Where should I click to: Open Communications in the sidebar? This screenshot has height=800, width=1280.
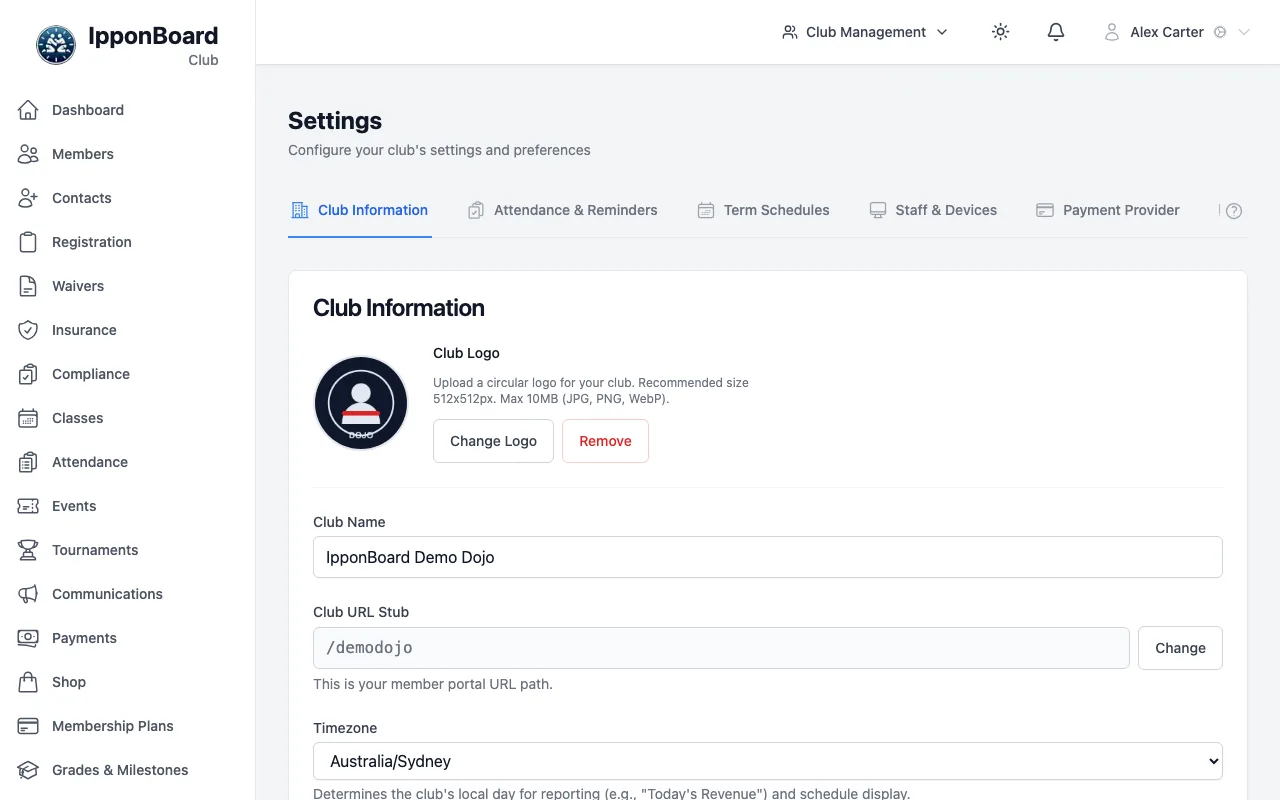(x=128, y=594)
